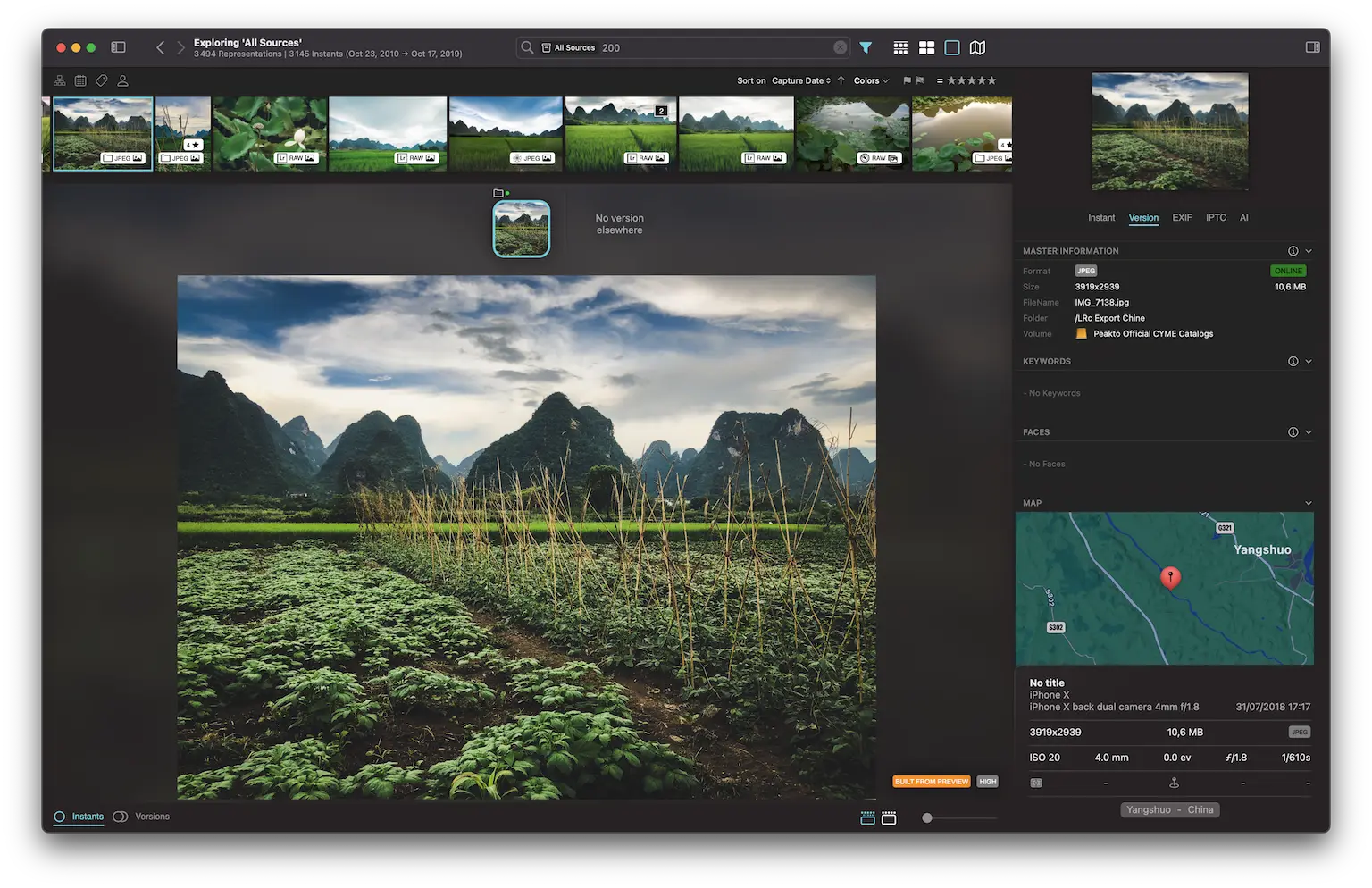Switch to Versions mode
This screenshot has width=1372, height=888.
tap(141, 817)
